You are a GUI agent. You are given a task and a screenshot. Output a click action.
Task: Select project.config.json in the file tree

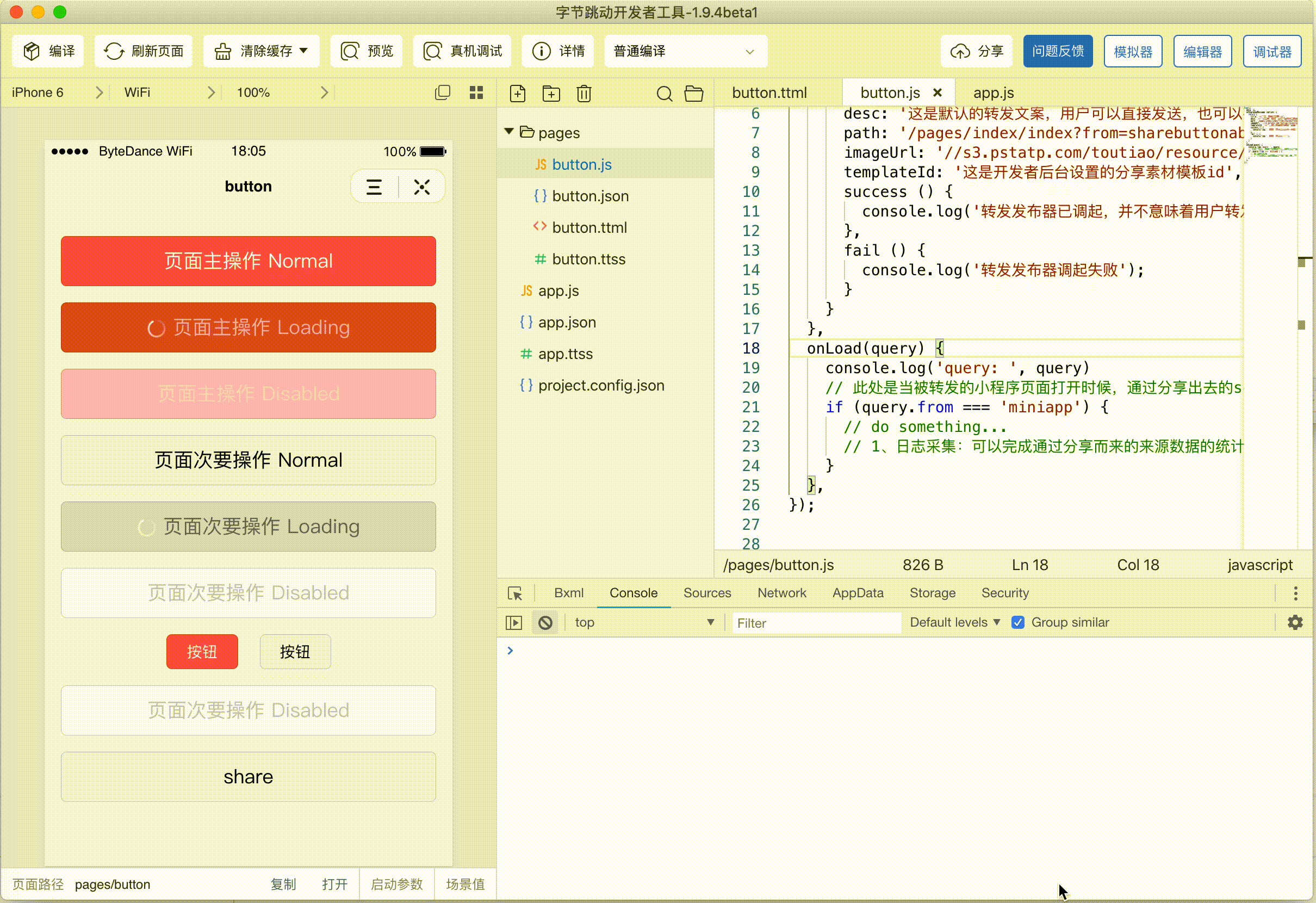click(x=605, y=385)
